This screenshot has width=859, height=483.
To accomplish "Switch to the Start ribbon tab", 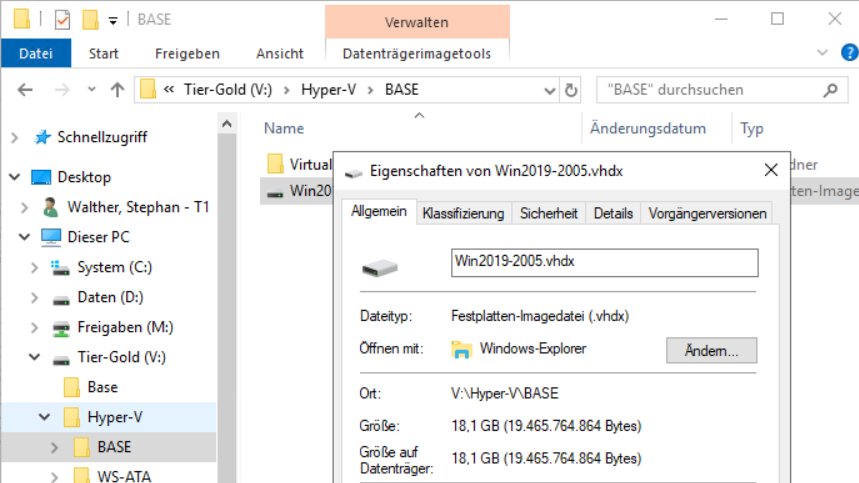I will 104,53.
